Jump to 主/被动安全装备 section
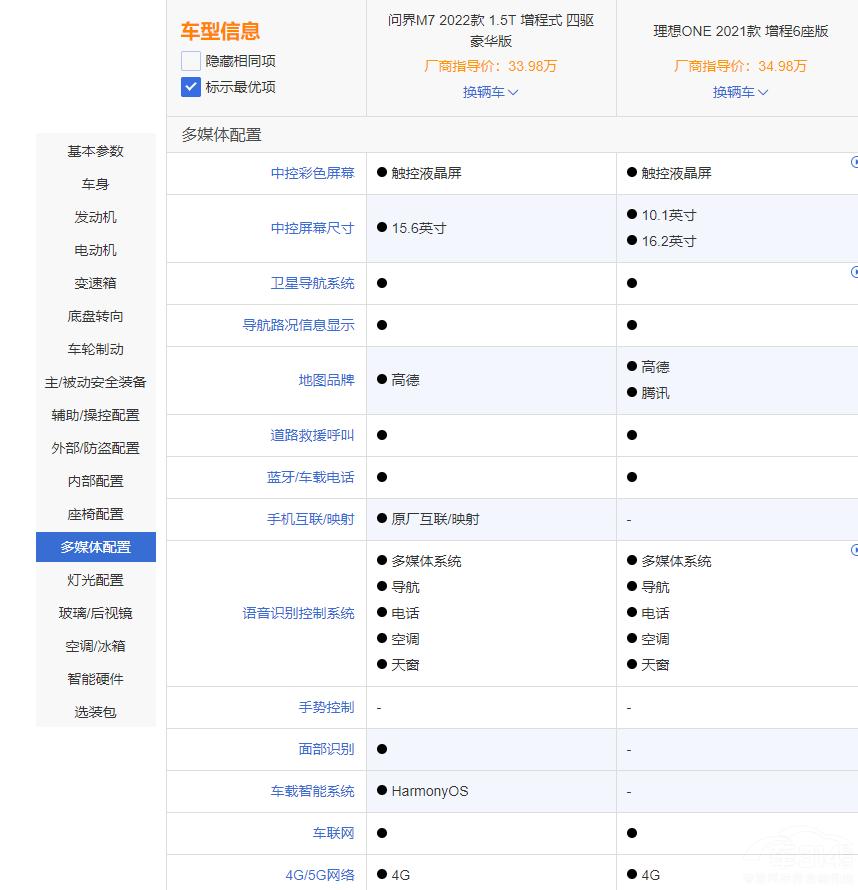The width and height of the screenshot is (858, 890). click(x=96, y=382)
